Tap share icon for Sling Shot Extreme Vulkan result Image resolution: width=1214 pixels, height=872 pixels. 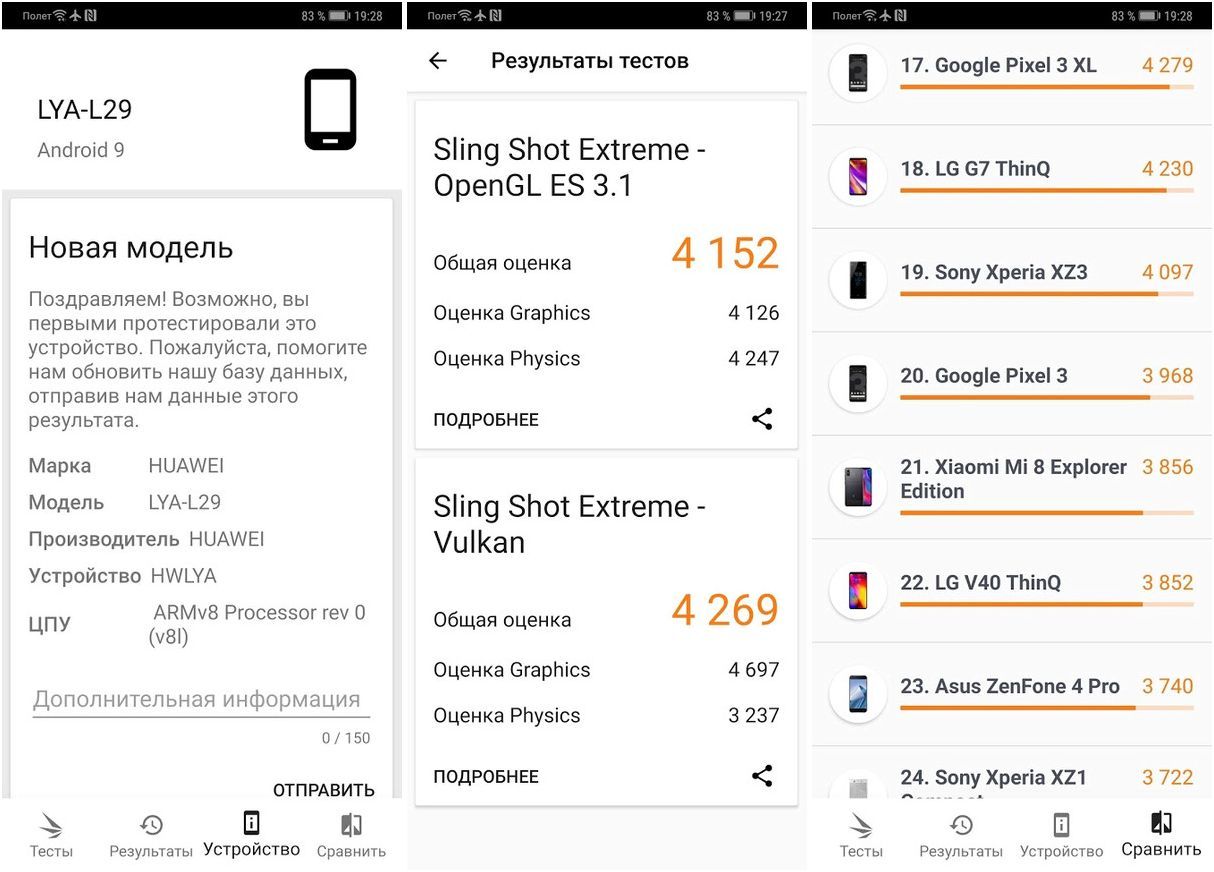pos(762,776)
